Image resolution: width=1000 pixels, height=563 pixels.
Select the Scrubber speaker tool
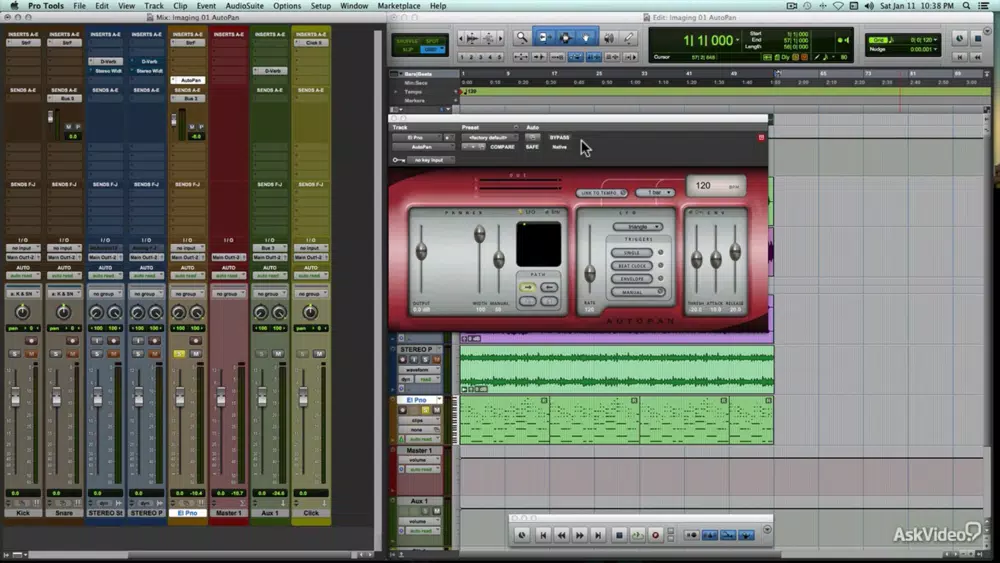coord(608,38)
